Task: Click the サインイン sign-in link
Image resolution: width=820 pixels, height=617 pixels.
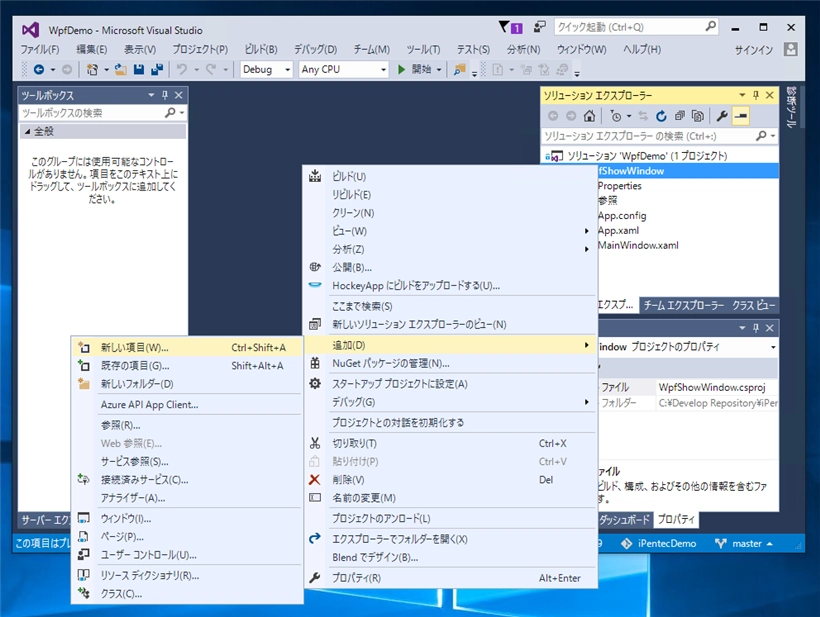Action: (x=753, y=49)
